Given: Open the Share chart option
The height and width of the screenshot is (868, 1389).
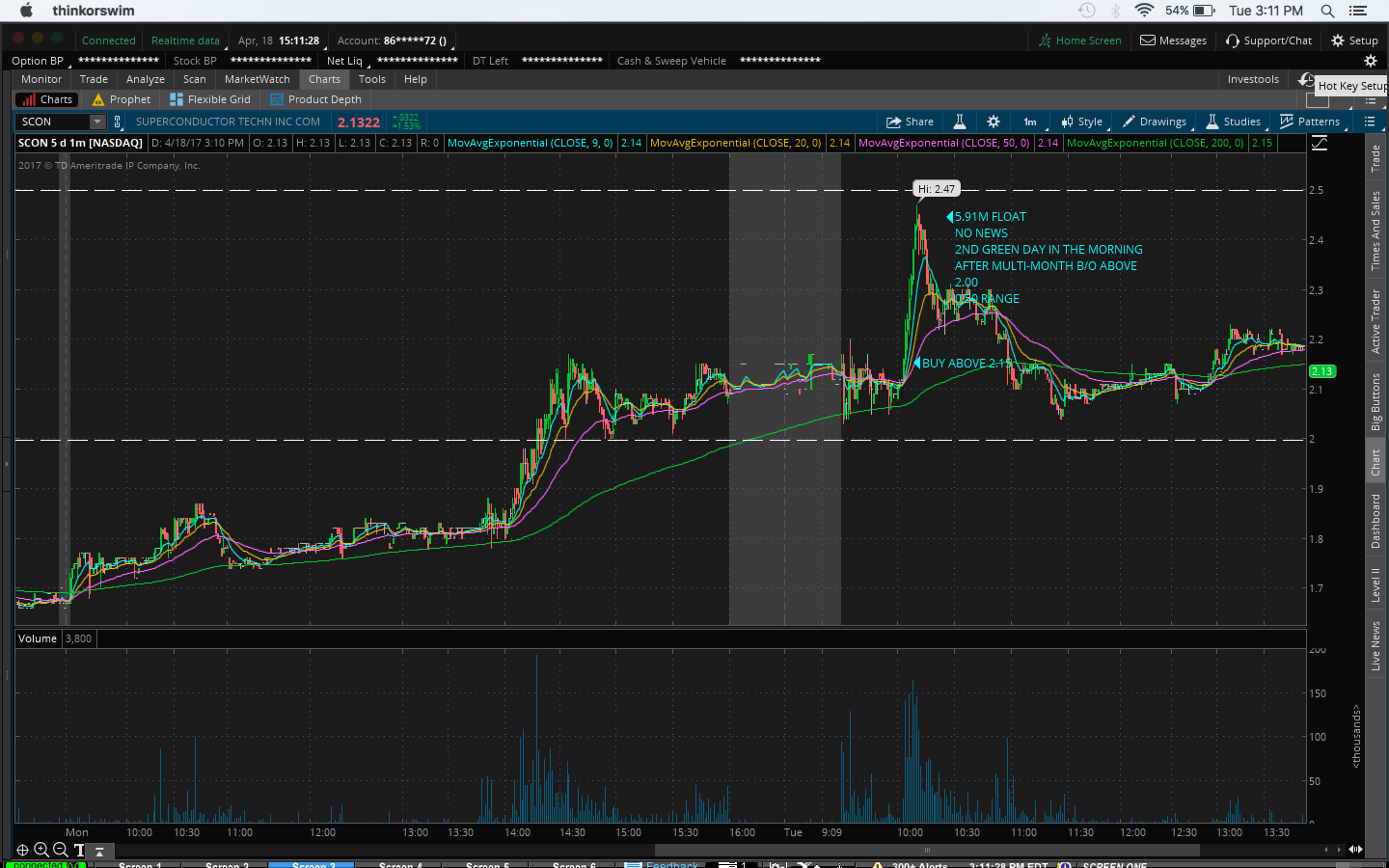Looking at the screenshot, I should pos(910,122).
